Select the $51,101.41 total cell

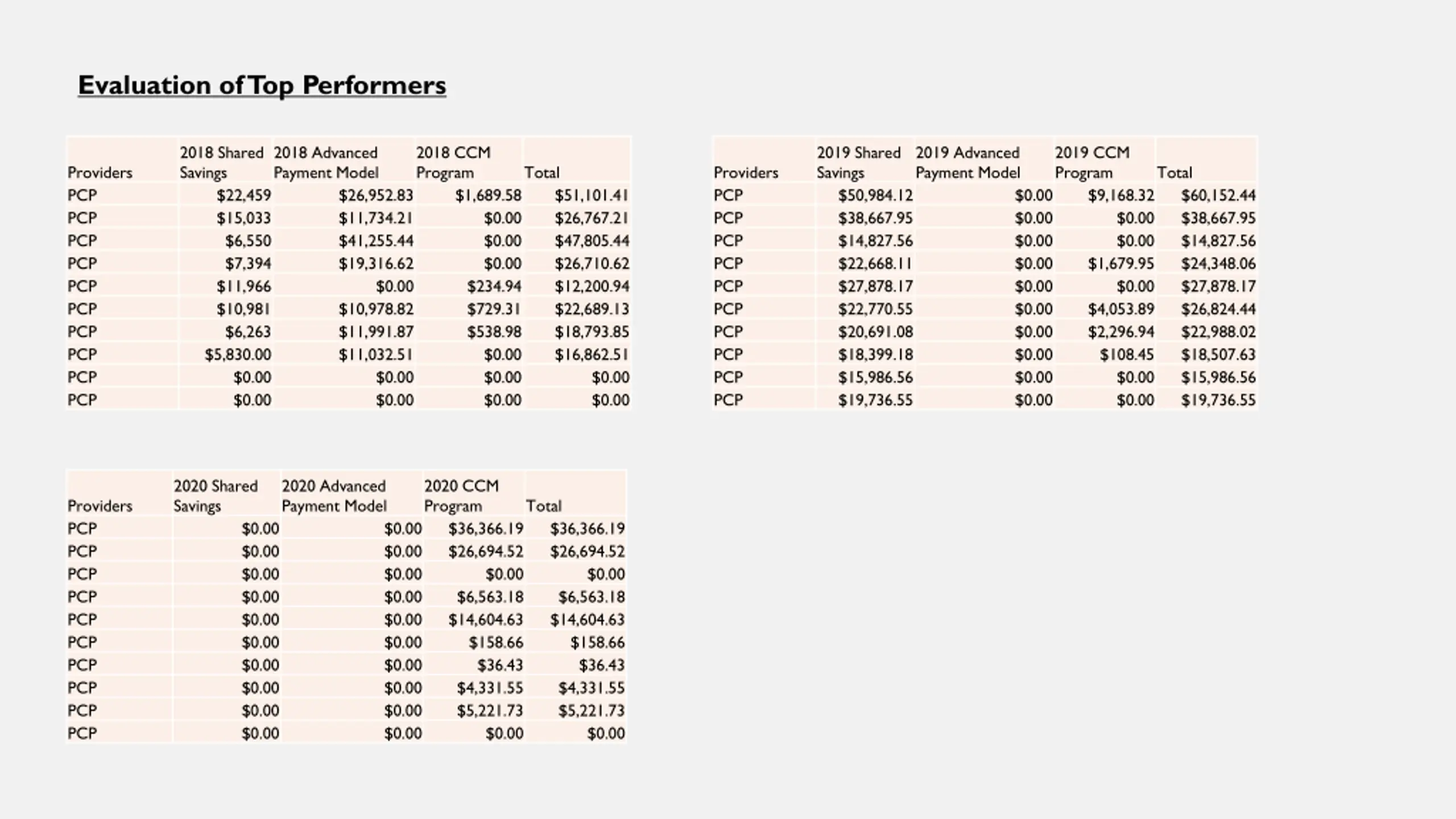pos(591,195)
